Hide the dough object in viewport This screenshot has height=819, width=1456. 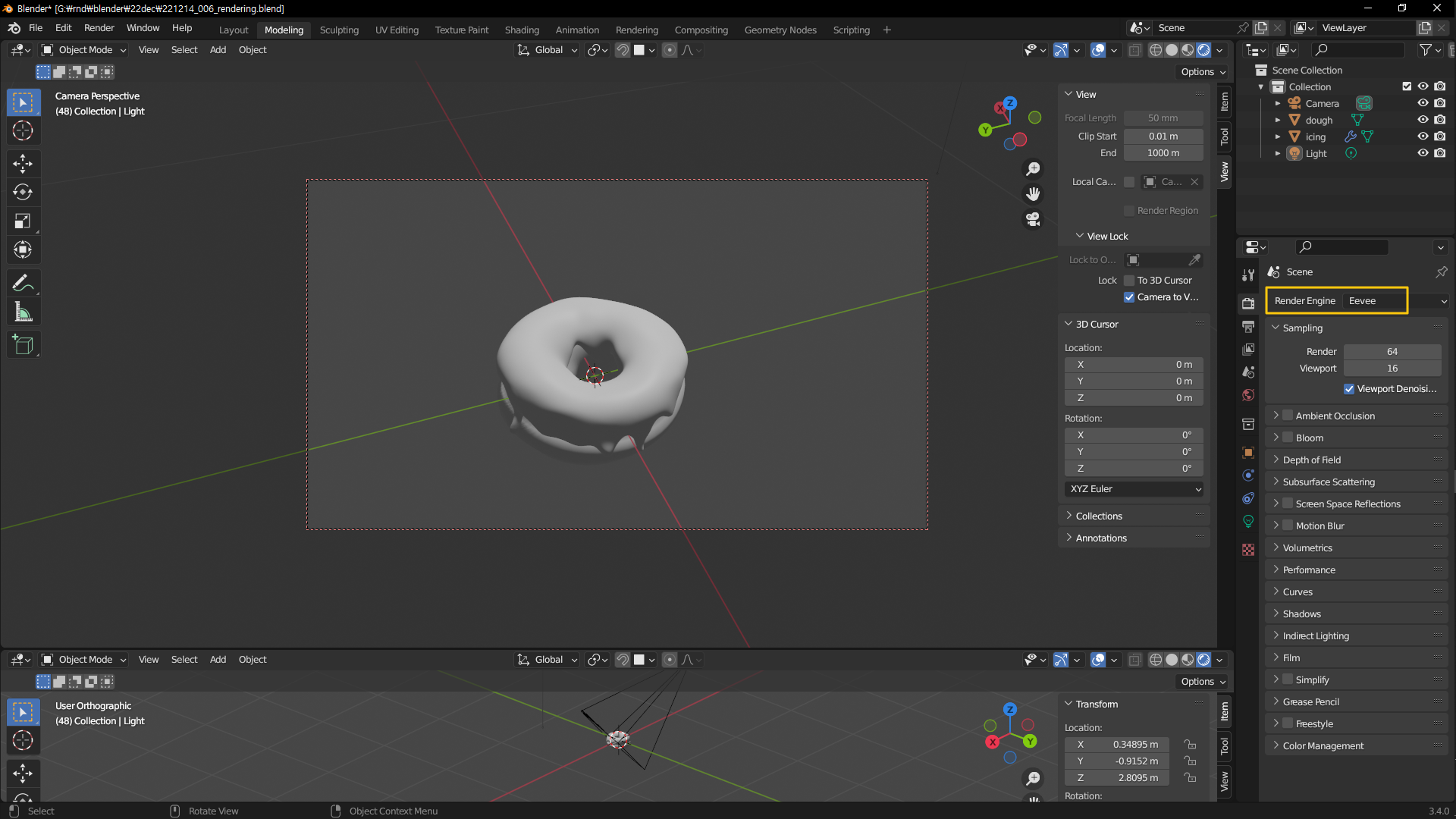tap(1423, 120)
